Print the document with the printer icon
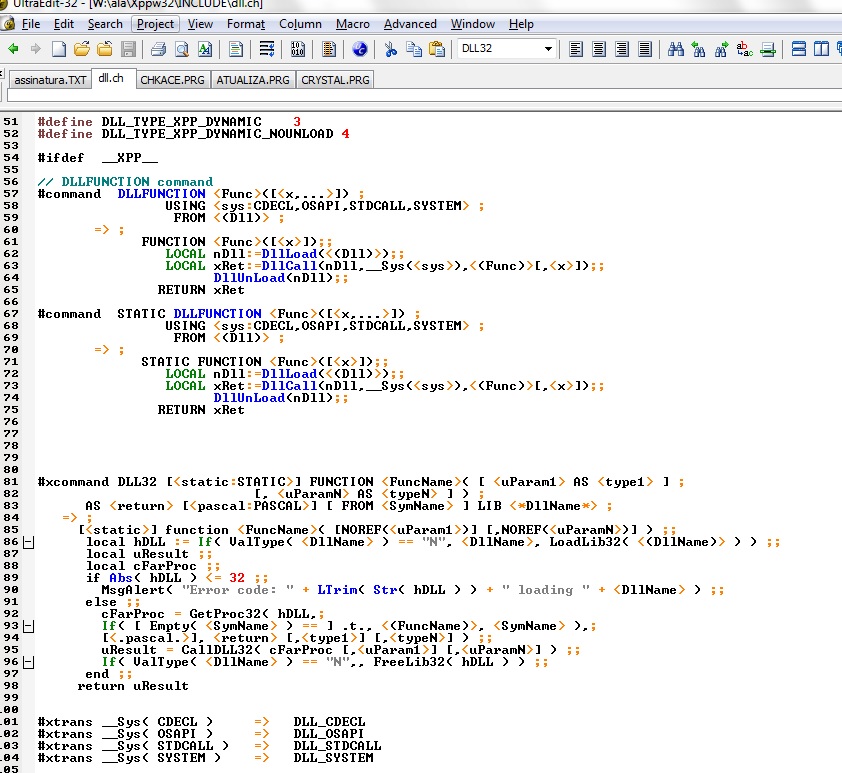842x773 pixels. pos(160,48)
